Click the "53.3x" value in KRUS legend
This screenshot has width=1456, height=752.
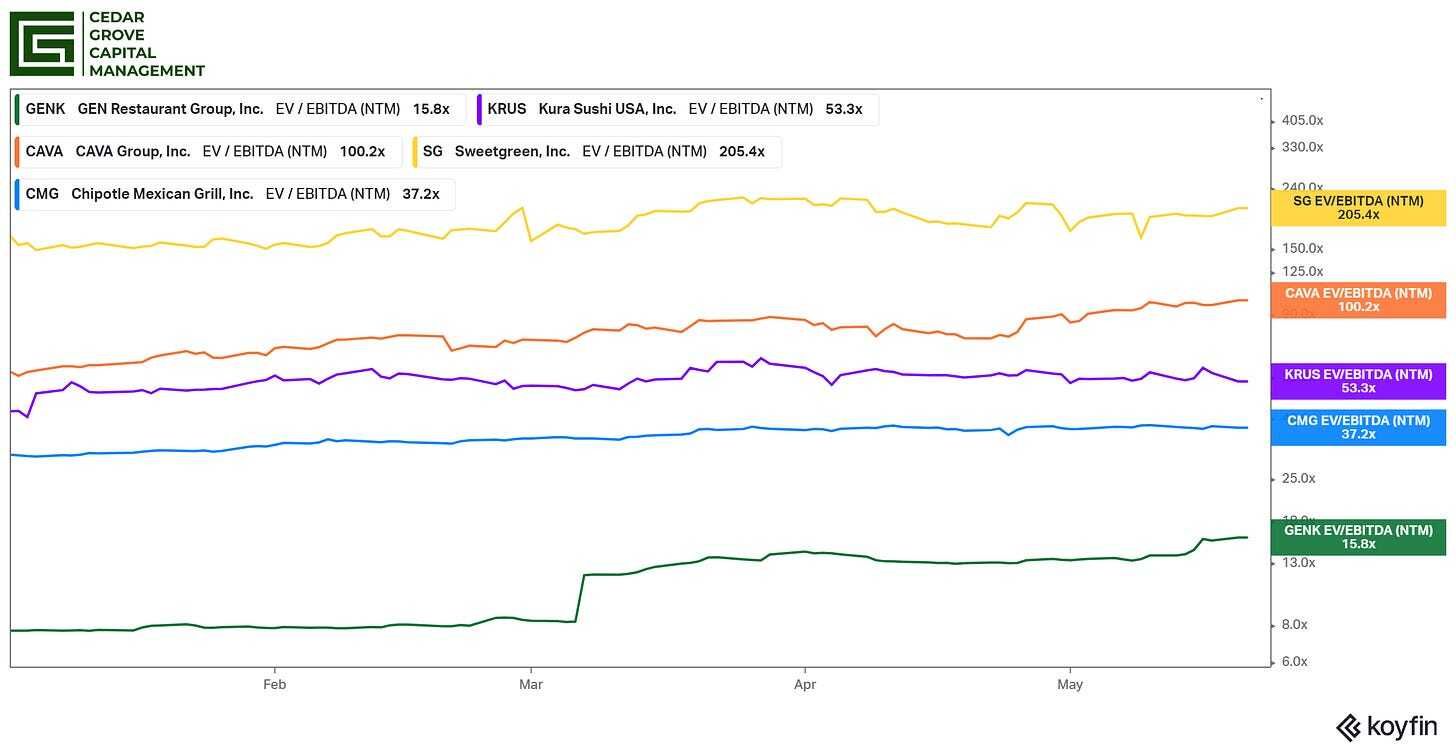click(x=844, y=109)
